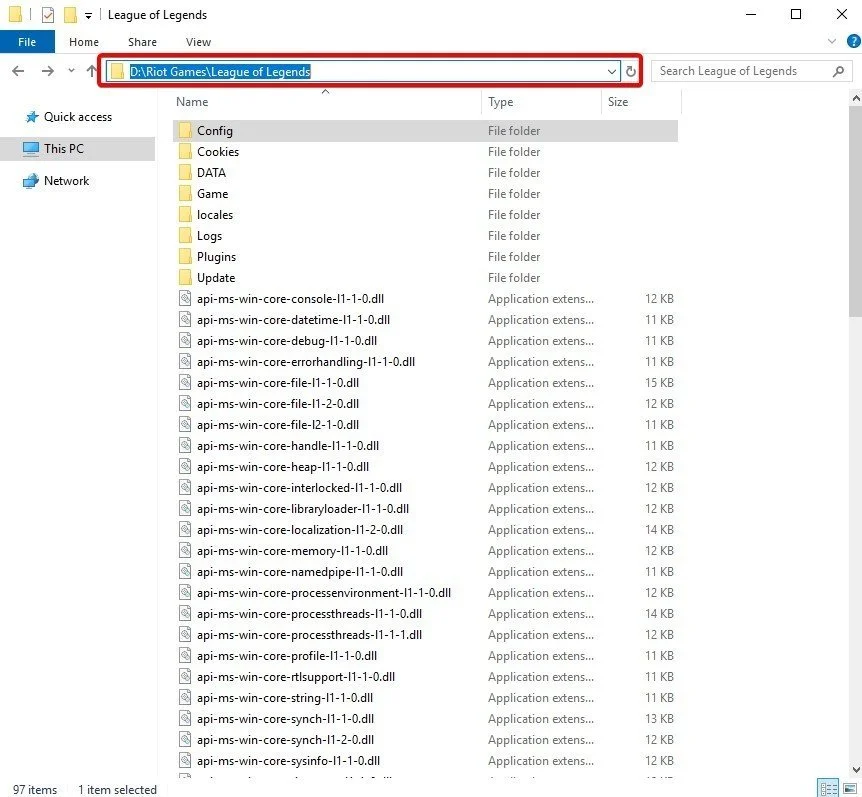Sort by the Size column header
This screenshot has height=797, width=862.
(618, 102)
